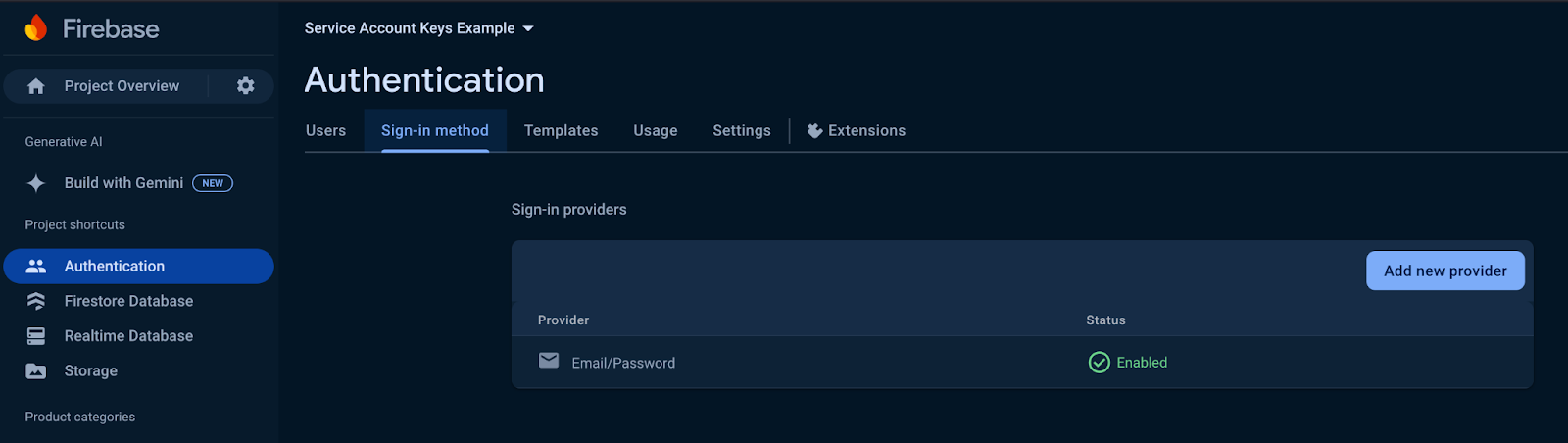Select Authentication in the sidebar
Viewport: 1568px width, 443px height.
pos(138,266)
